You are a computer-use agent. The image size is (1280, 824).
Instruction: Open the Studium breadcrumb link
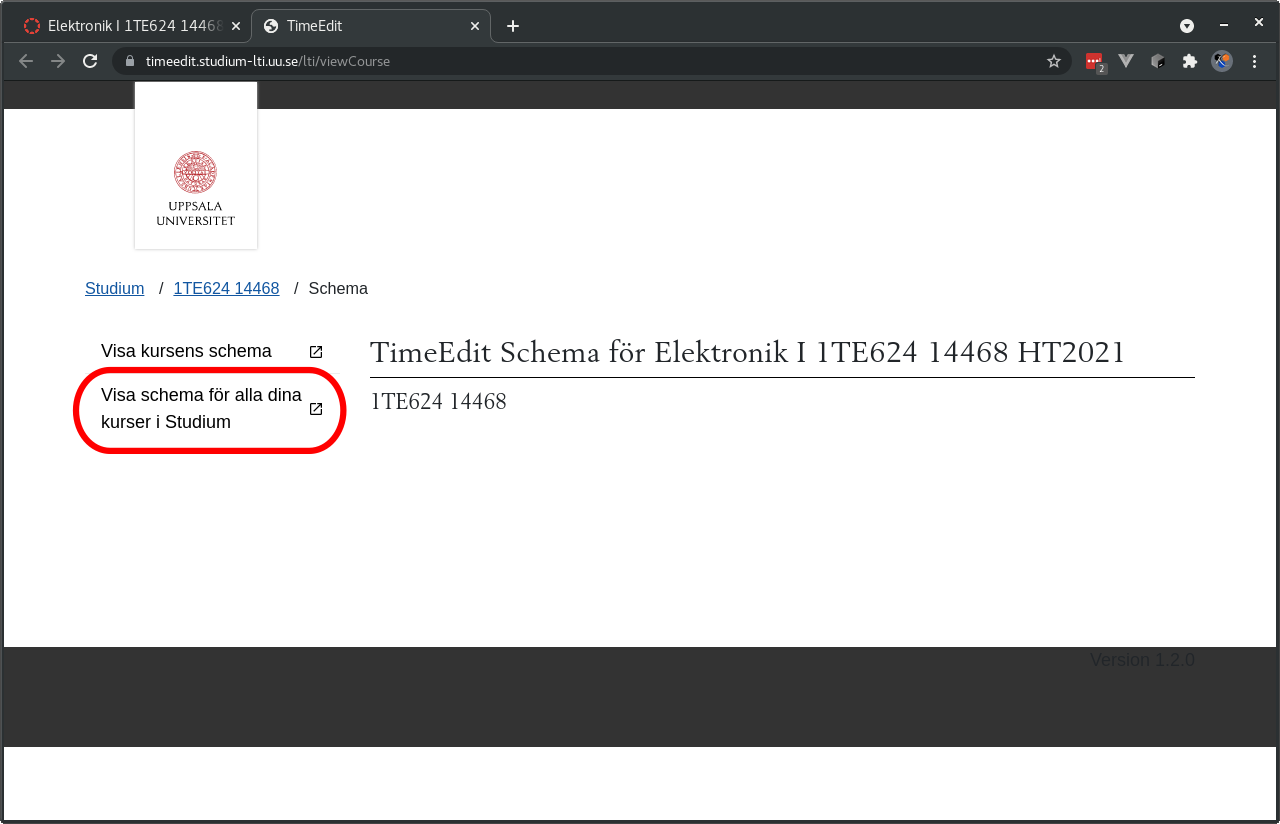click(x=114, y=288)
